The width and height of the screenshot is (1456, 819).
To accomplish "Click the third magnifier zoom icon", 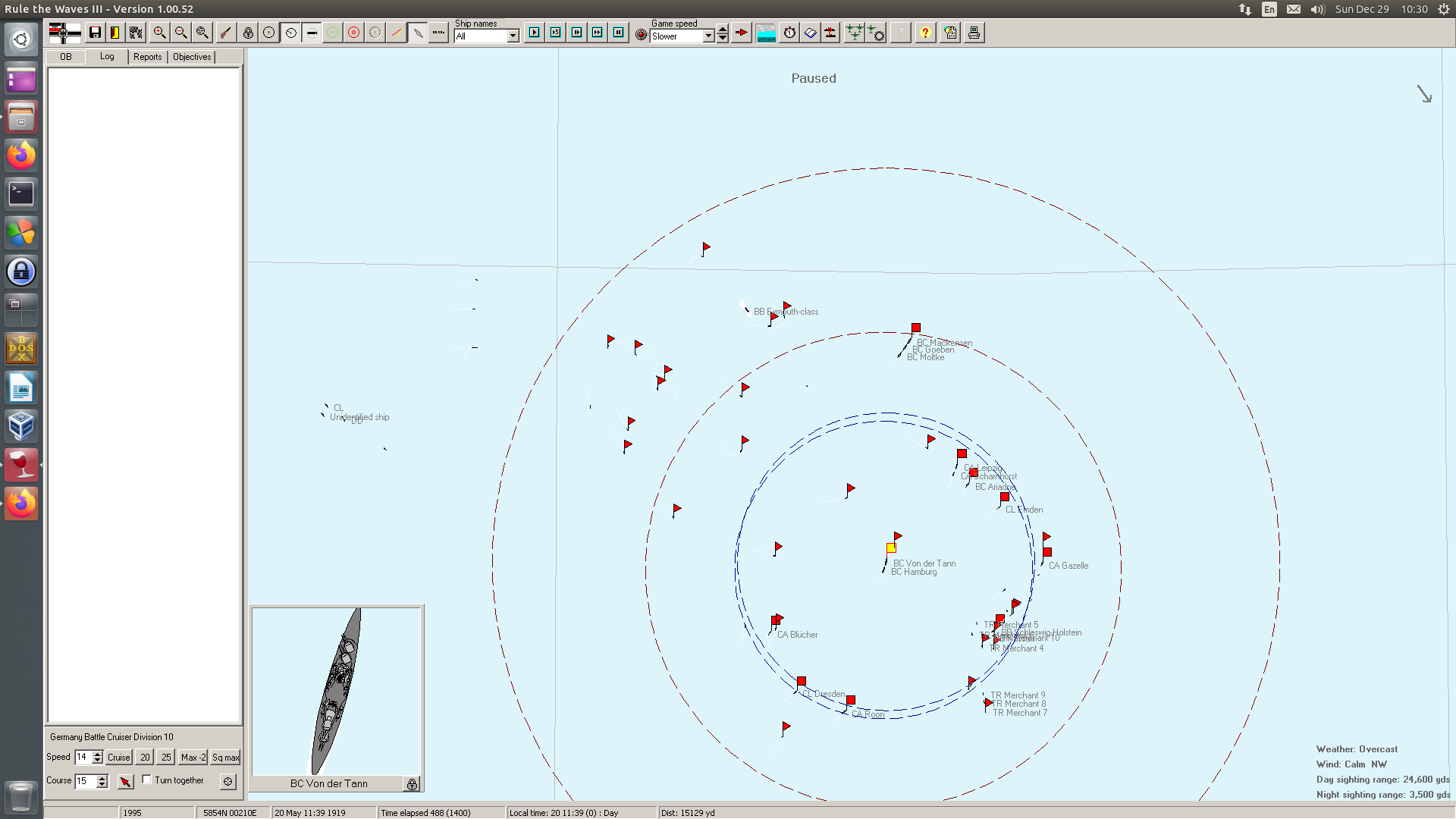I will point(202,33).
